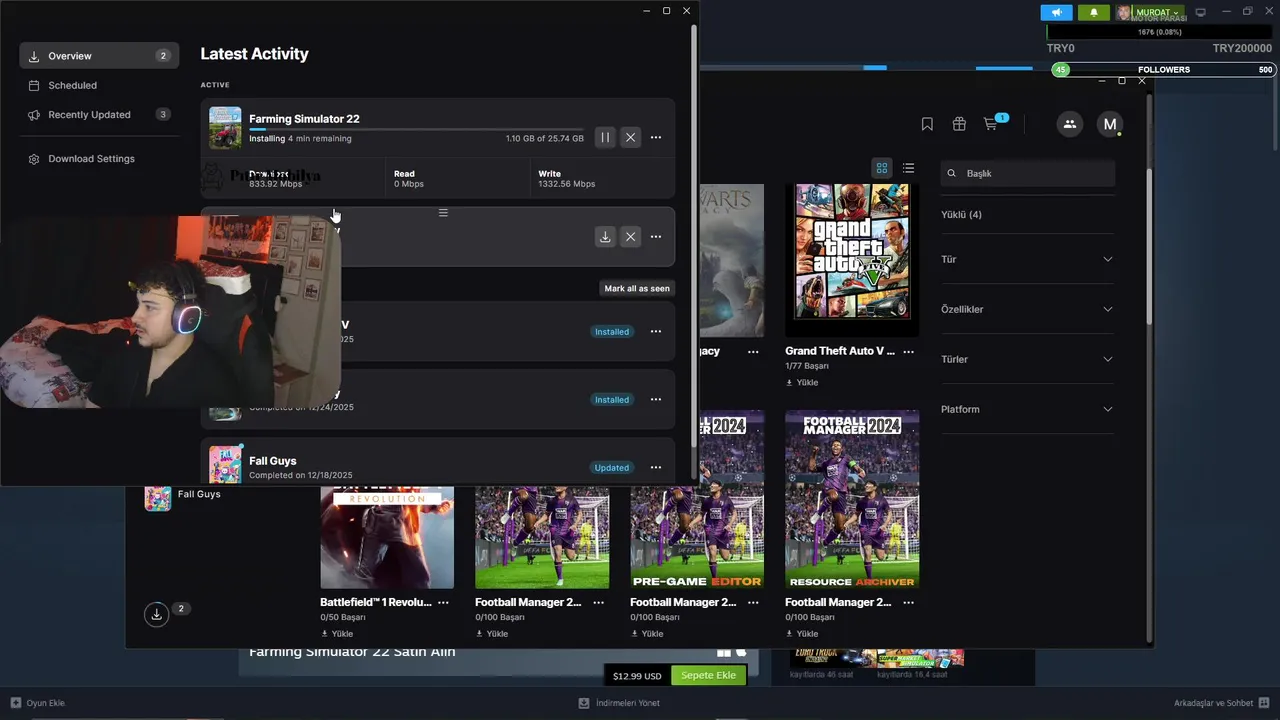The height and width of the screenshot is (720, 1280).
Task: Click the $12.99 USD price label
Action: tap(637, 676)
